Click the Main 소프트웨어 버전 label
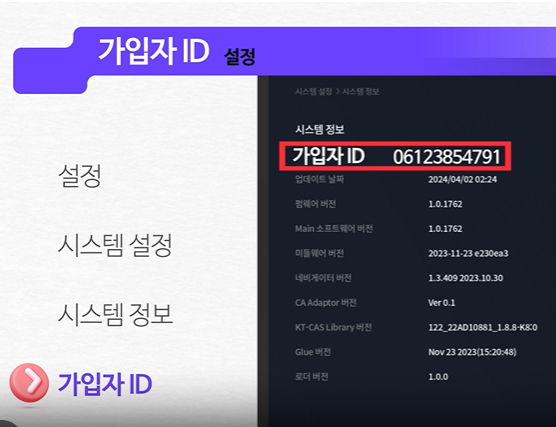This screenshot has width=556, height=427. tap(334, 229)
